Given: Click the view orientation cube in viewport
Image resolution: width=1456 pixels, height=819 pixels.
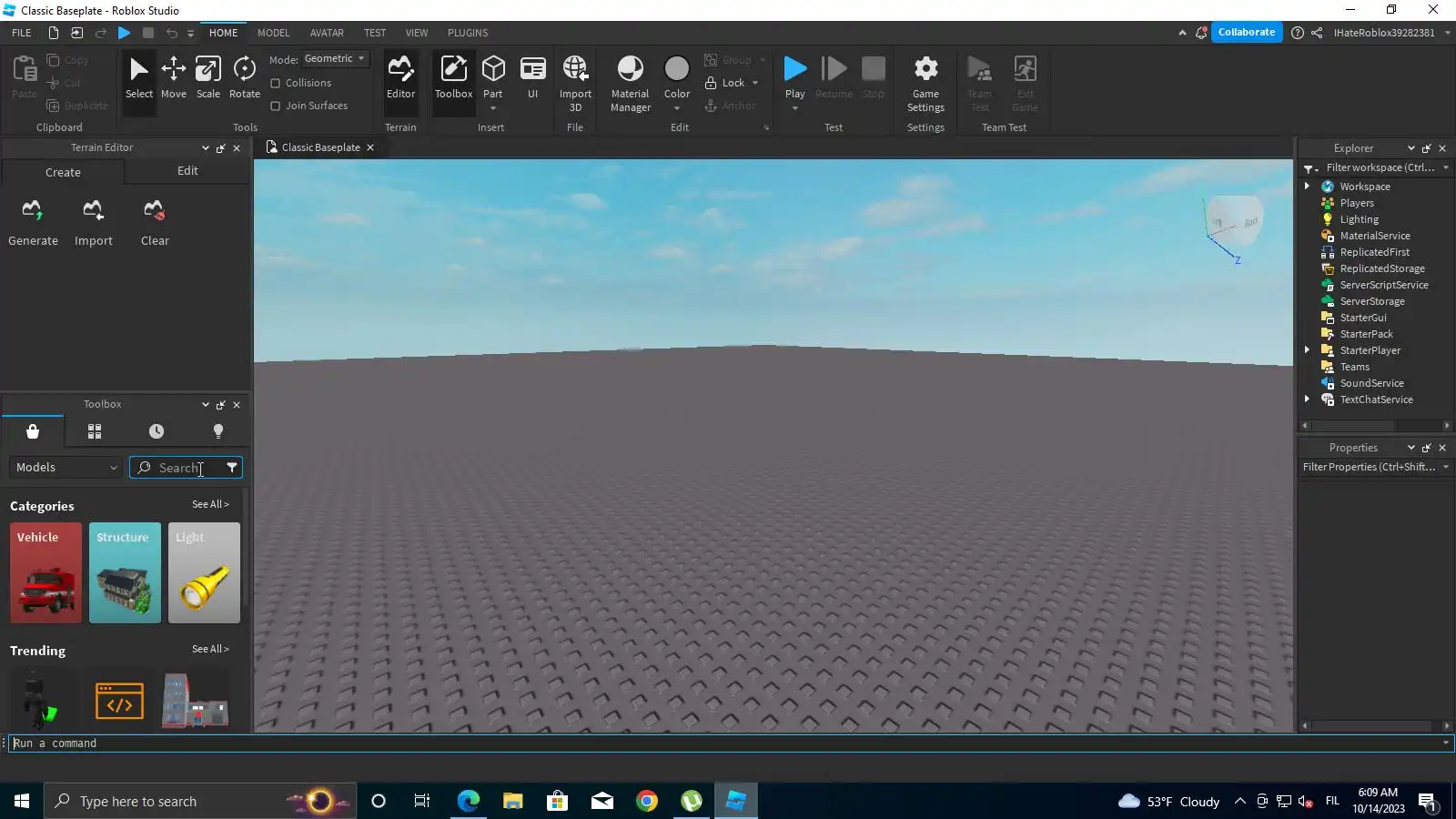Looking at the screenshot, I should click(1234, 221).
